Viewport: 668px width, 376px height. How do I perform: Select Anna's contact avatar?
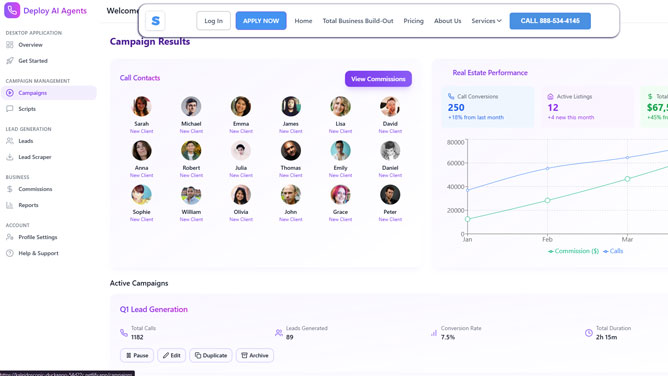[x=141, y=150]
